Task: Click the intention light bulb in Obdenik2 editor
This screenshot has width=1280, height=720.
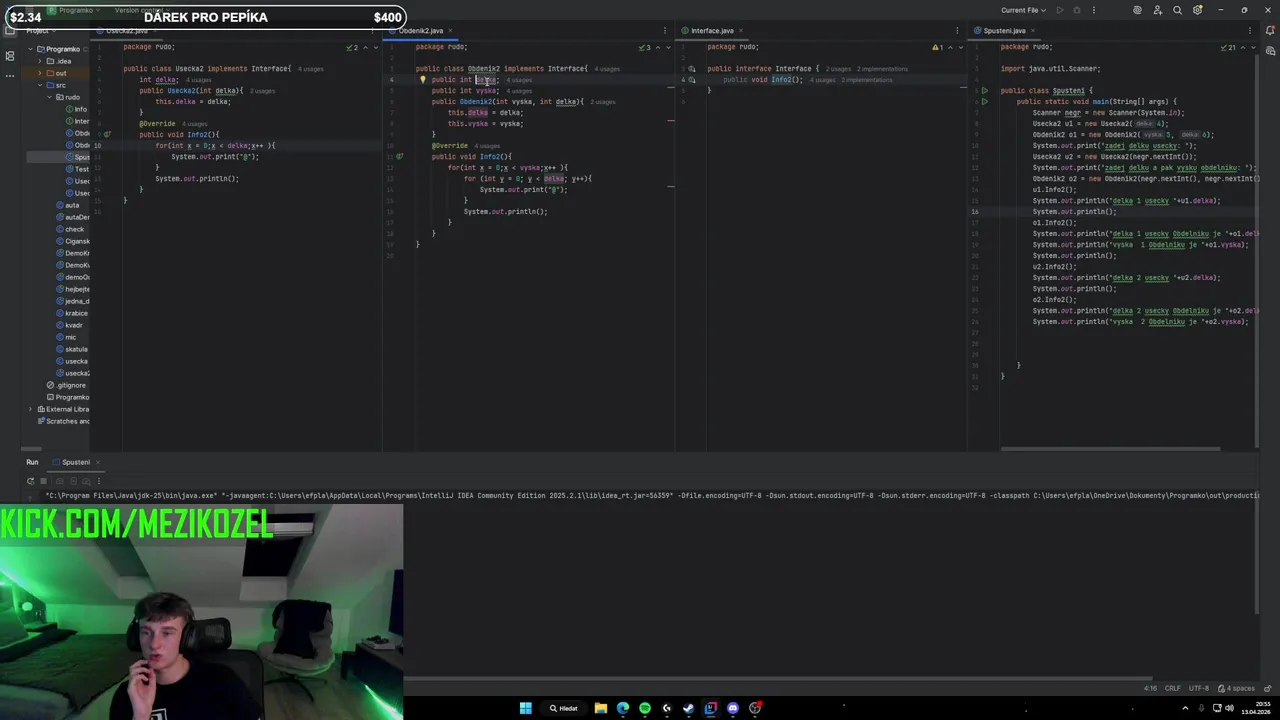Action: 422,80
